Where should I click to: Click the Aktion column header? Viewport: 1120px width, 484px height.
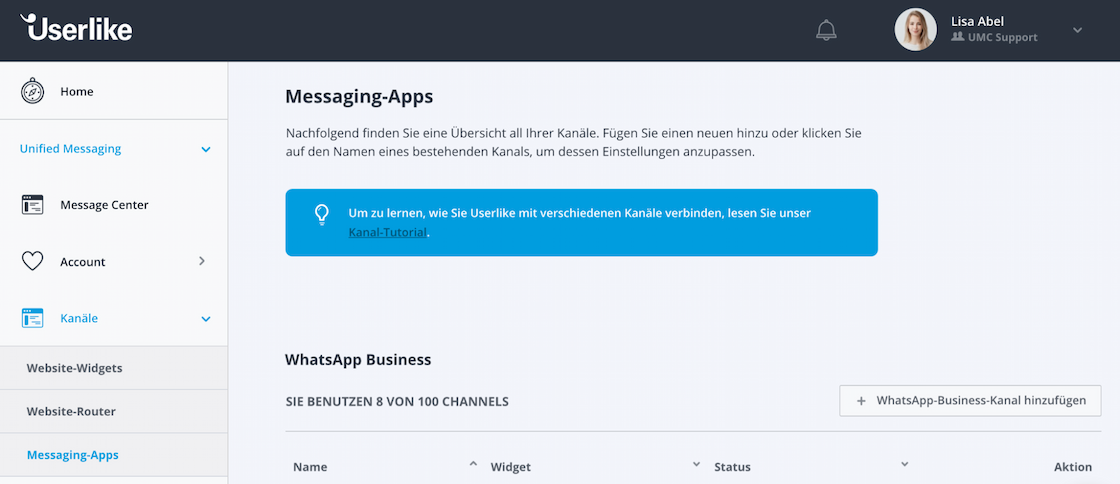coord(1073,467)
